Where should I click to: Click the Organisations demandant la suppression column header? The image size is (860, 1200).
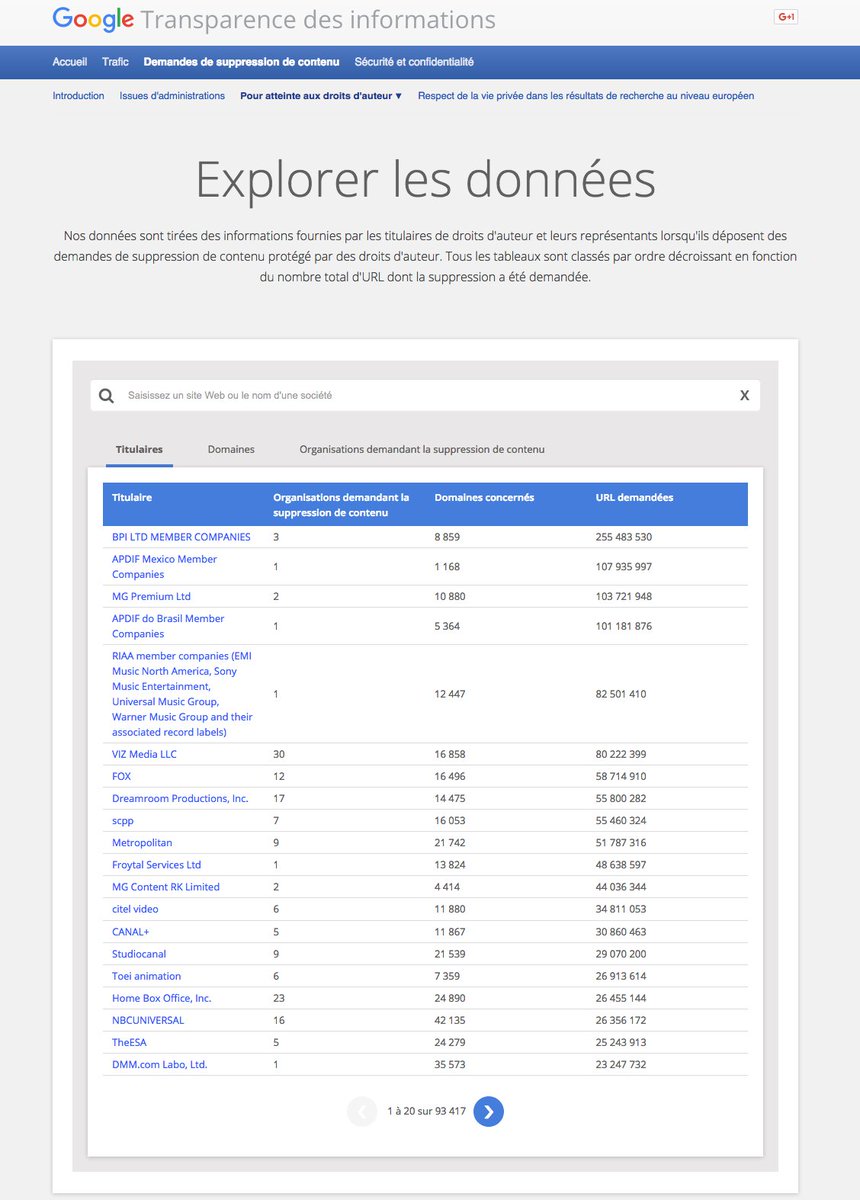coord(341,505)
